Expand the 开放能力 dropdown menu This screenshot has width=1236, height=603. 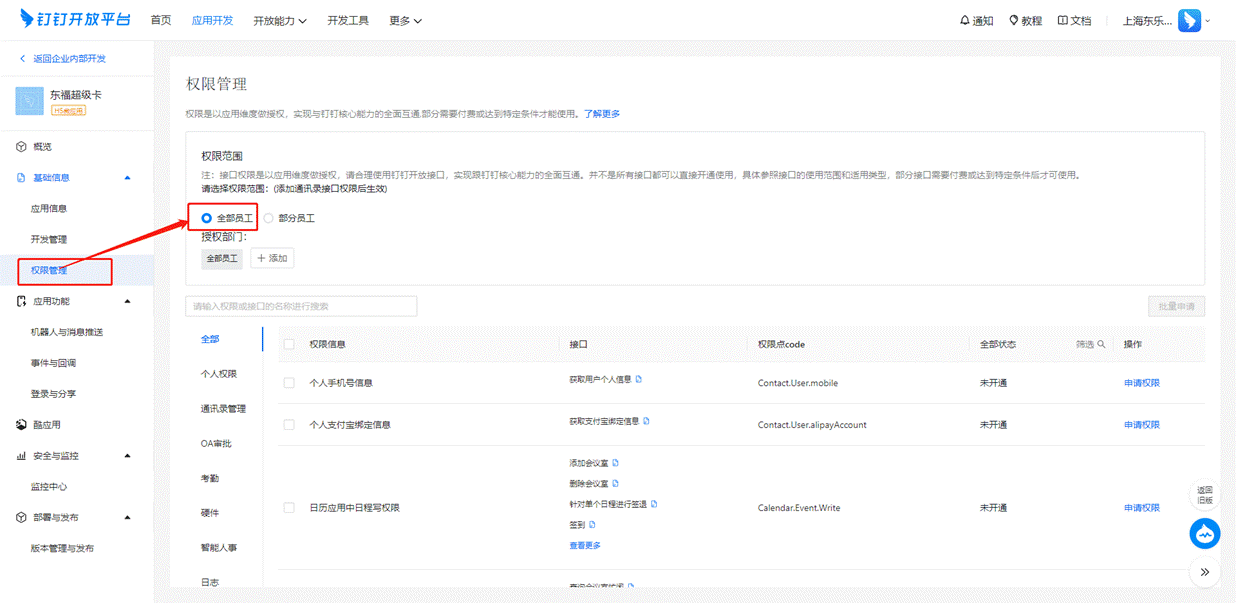(x=279, y=21)
